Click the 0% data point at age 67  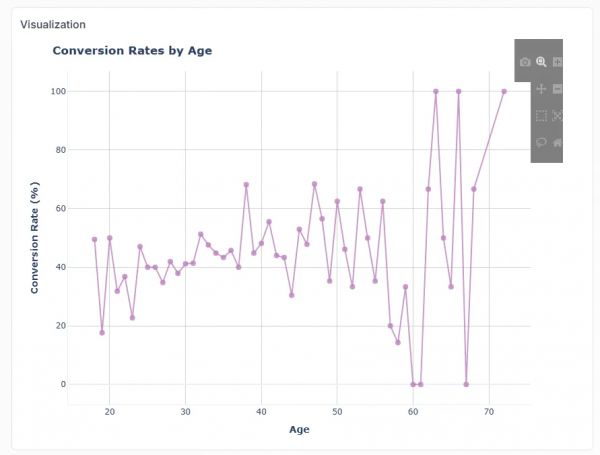point(466,384)
